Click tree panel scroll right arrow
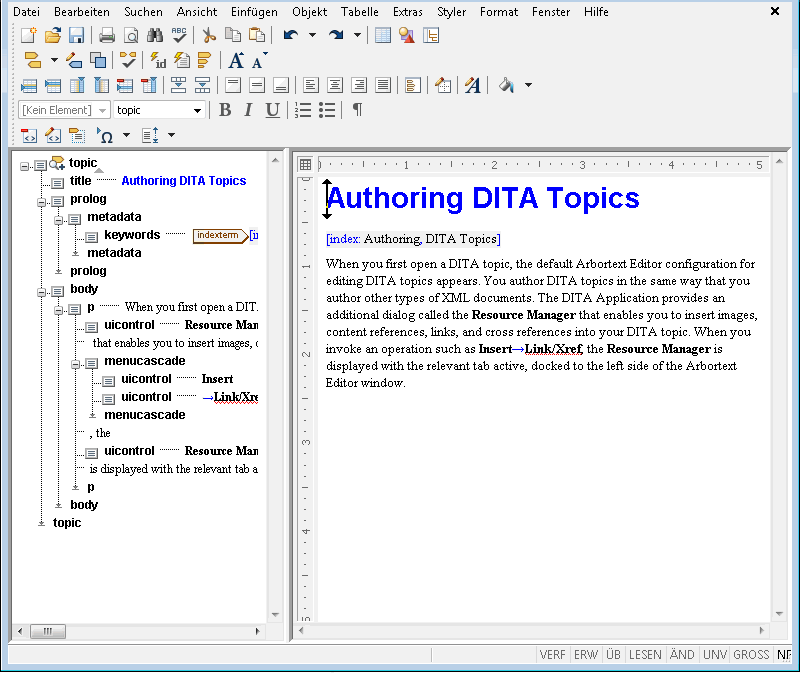The image size is (800, 673). pyautogui.click(x=258, y=631)
